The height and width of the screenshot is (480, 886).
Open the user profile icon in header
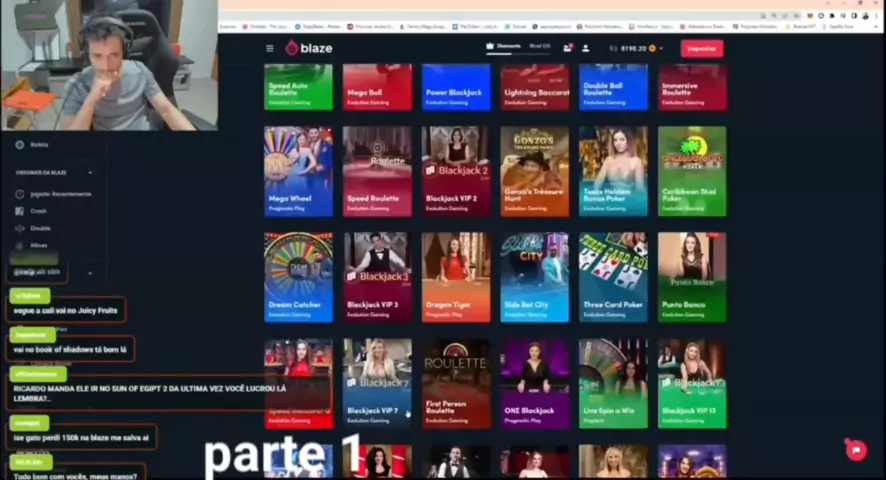click(586, 48)
